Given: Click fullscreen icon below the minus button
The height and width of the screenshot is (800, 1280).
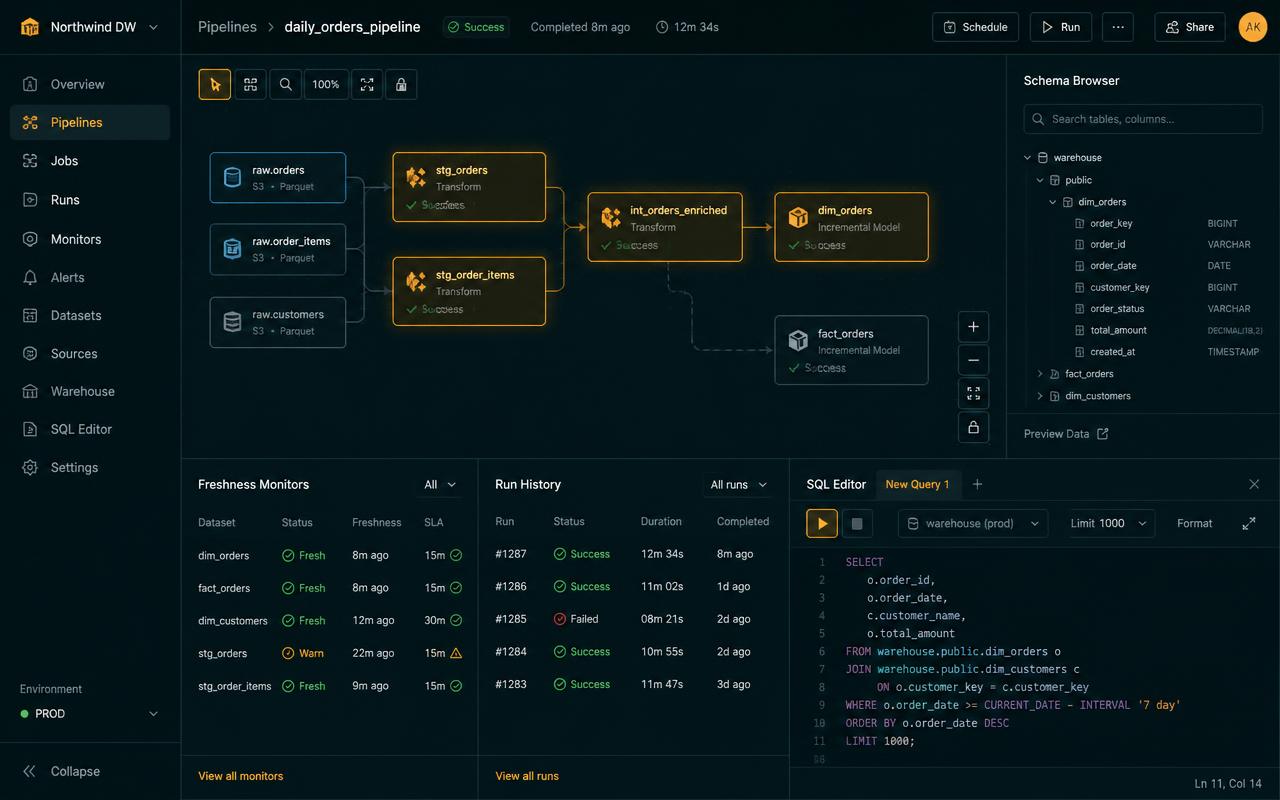Looking at the screenshot, I should pyautogui.click(x=974, y=394).
